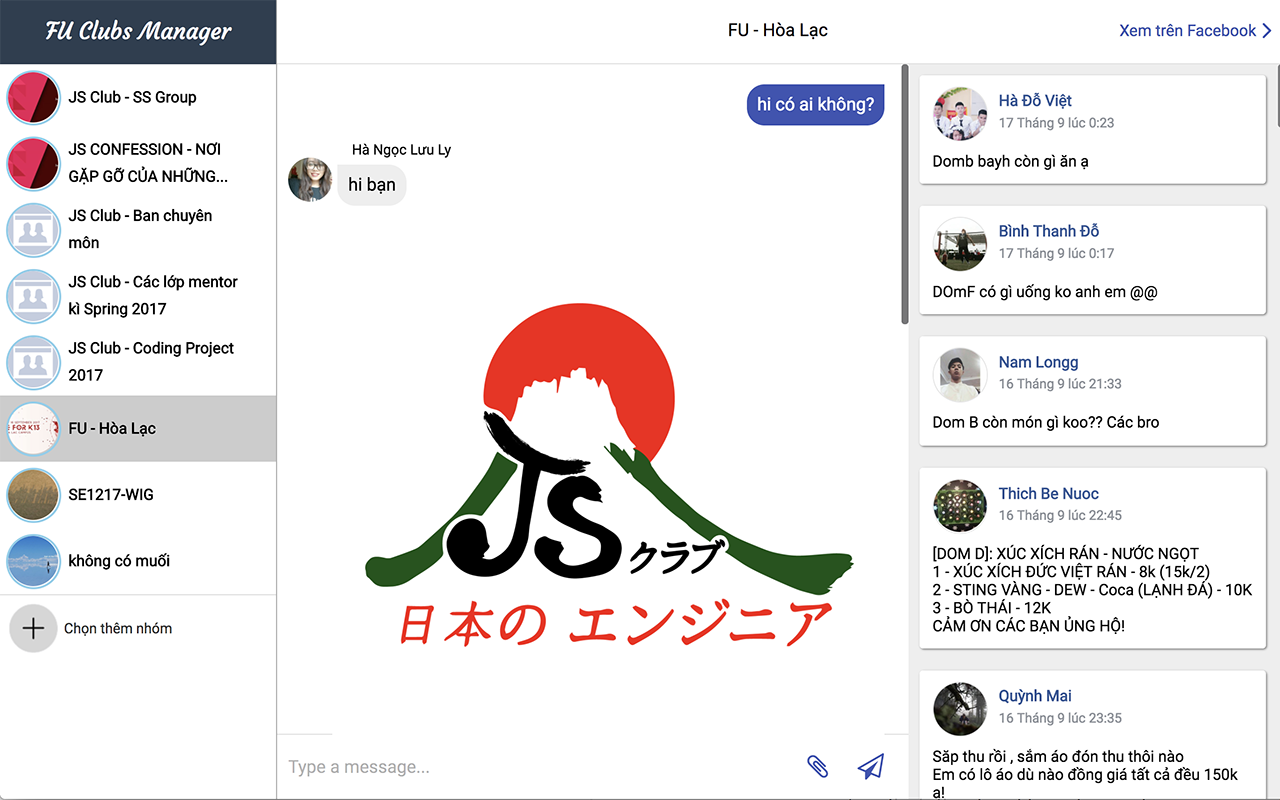Open the JS Club - SS Group chat
Viewport: 1280px width, 800px height.
138,97
